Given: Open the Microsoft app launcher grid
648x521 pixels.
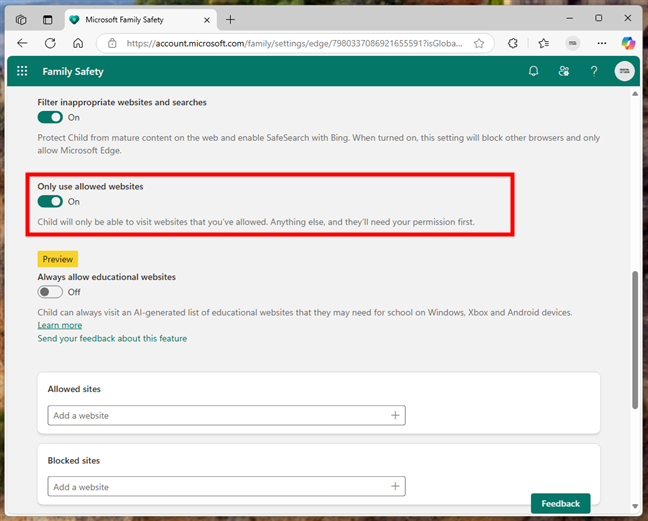Looking at the screenshot, I should coord(22,71).
